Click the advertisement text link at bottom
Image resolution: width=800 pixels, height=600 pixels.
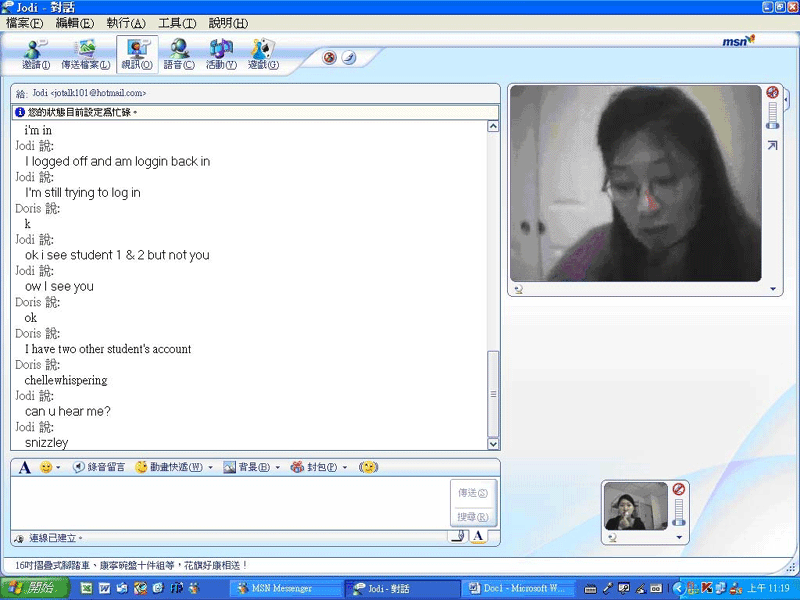(131, 565)
